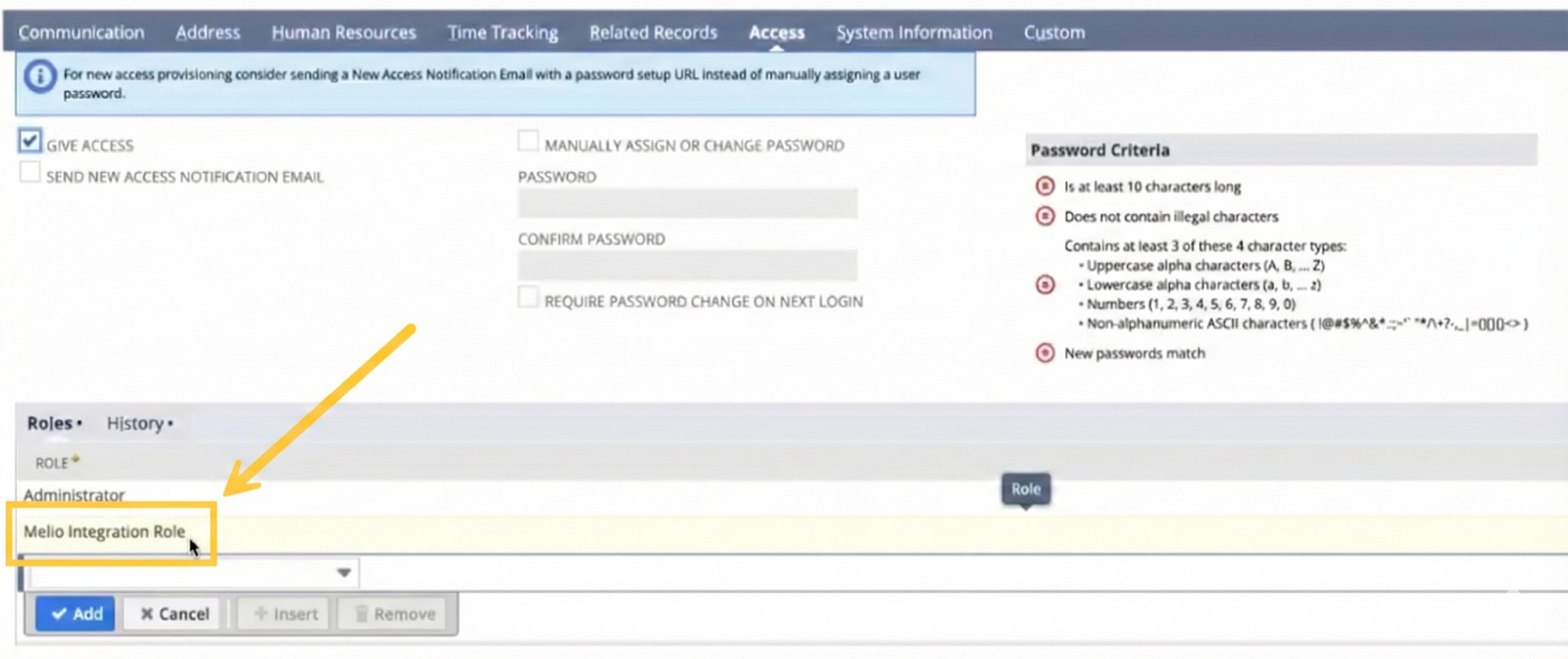Click the info icon in the blue banner
This screenshot has width=1568, height=659.
[x=40, y=76]
